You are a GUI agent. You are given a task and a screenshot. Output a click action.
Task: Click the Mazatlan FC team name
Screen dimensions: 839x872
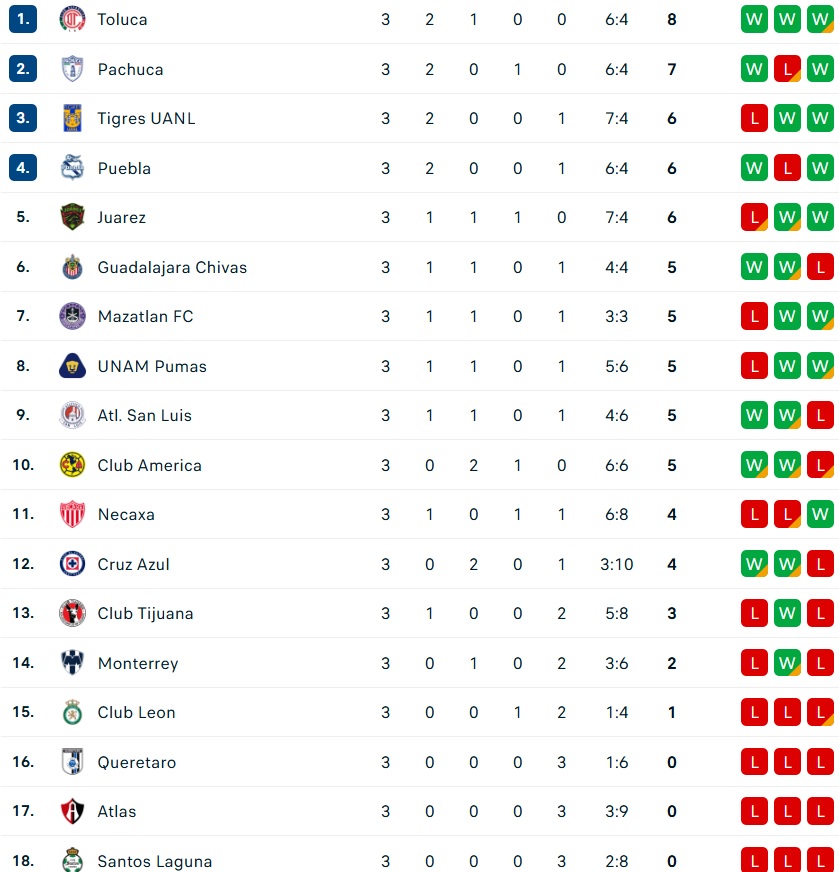tap(145, 316)
